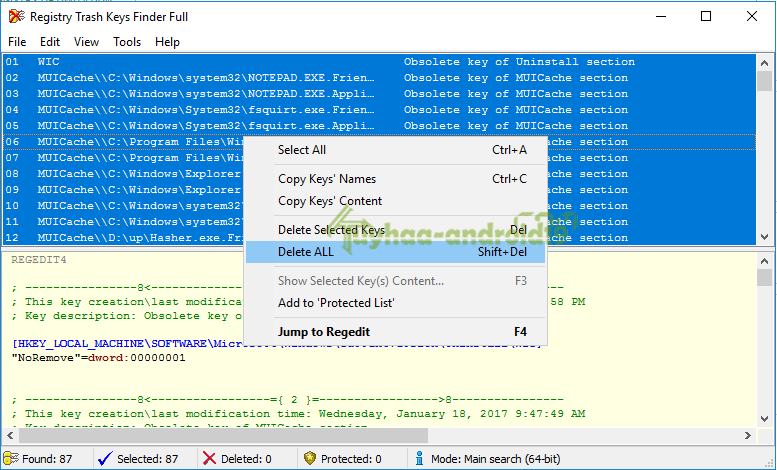Click the red X Deleted icon
Image resolution: width=777 pixels, height=470 pixels.
coord(209,459)
